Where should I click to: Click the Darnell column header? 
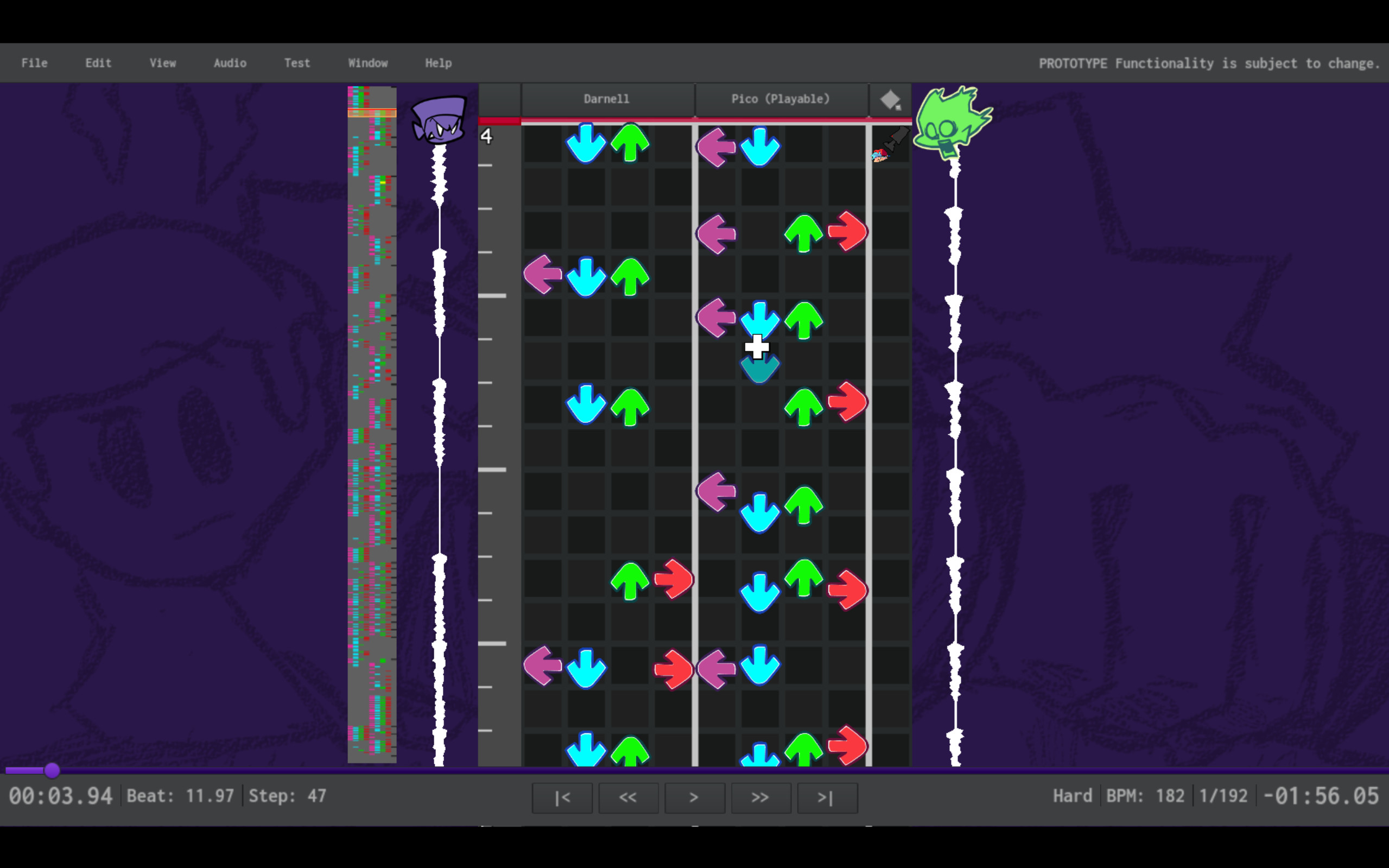click(x=607, y=99)
